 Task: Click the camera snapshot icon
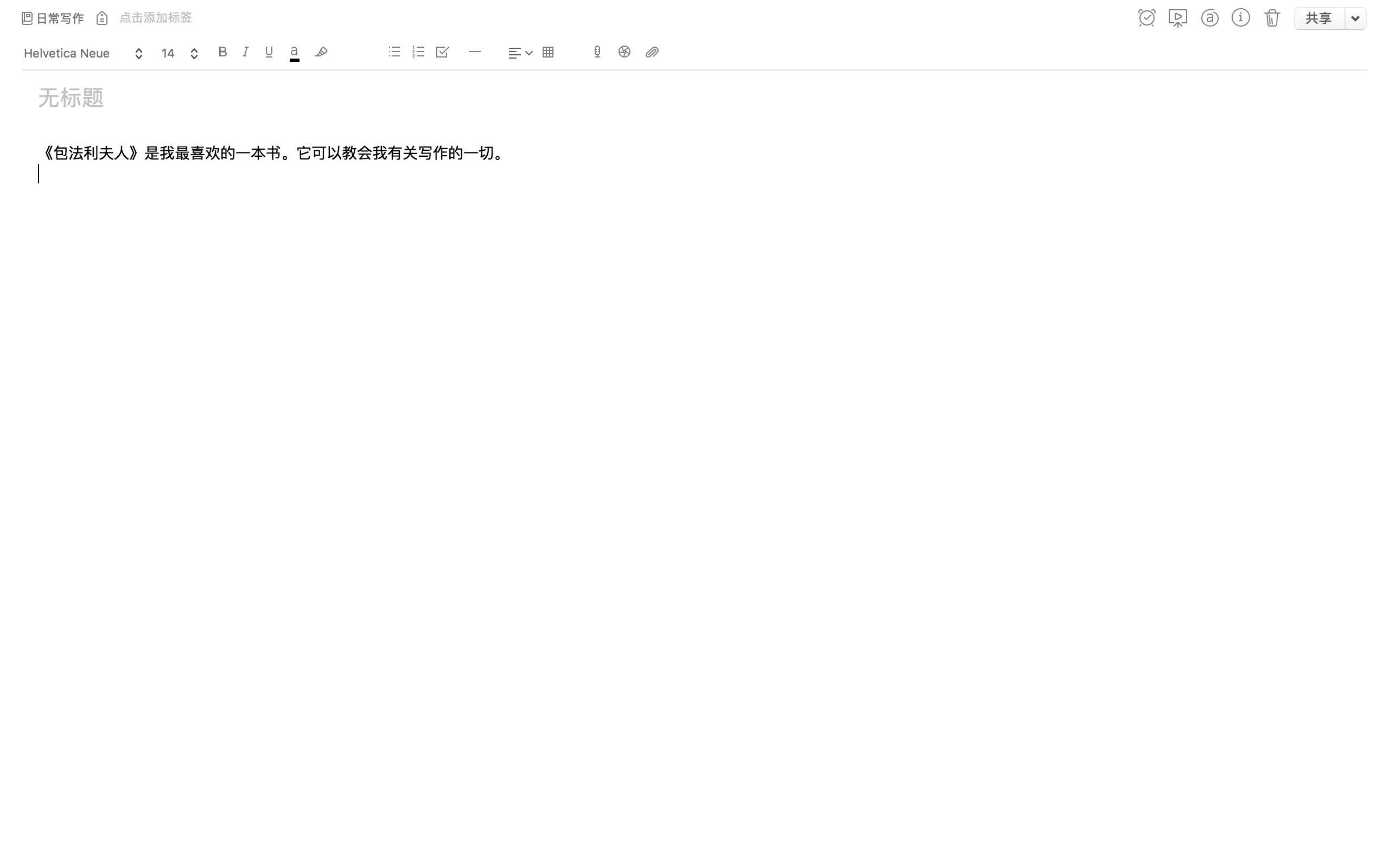pos(624,52)
